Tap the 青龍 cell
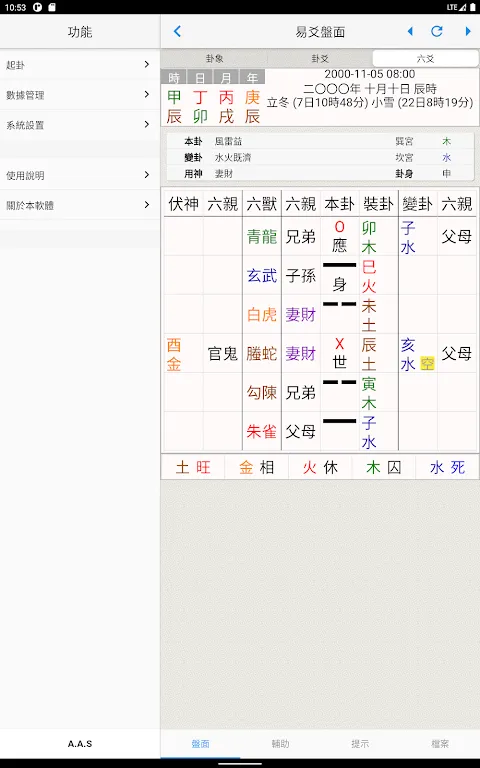Viewport: 480px width, 768px height. 262,237
